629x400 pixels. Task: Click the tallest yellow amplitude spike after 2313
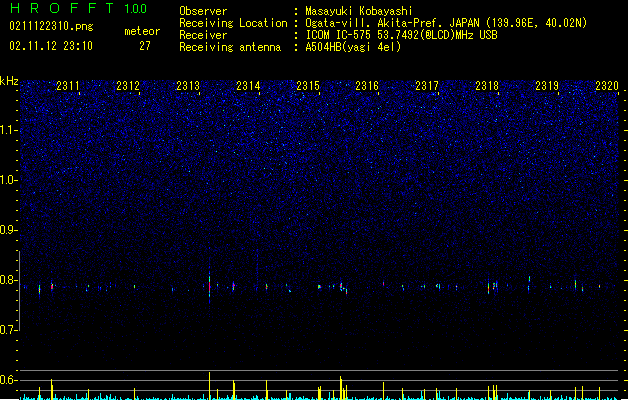(209, 386)
